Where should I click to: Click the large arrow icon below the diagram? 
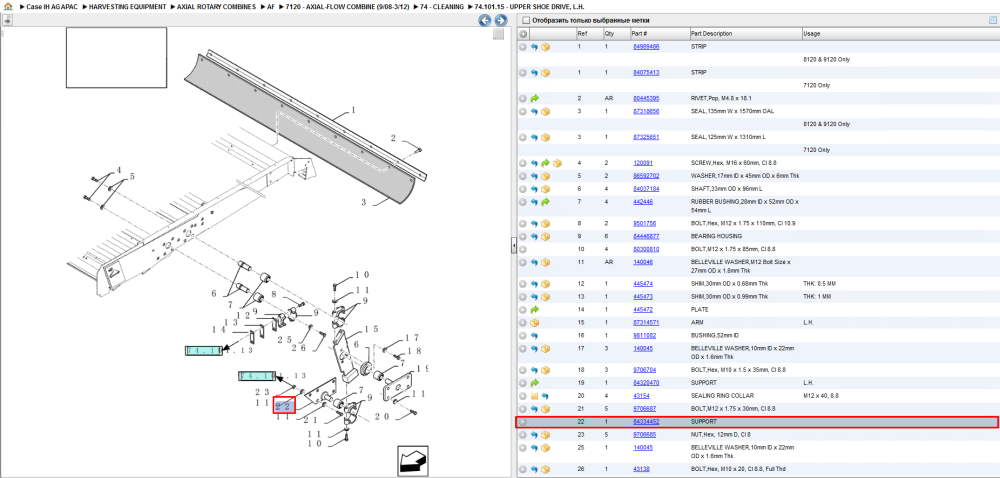[x=413, y=460]
